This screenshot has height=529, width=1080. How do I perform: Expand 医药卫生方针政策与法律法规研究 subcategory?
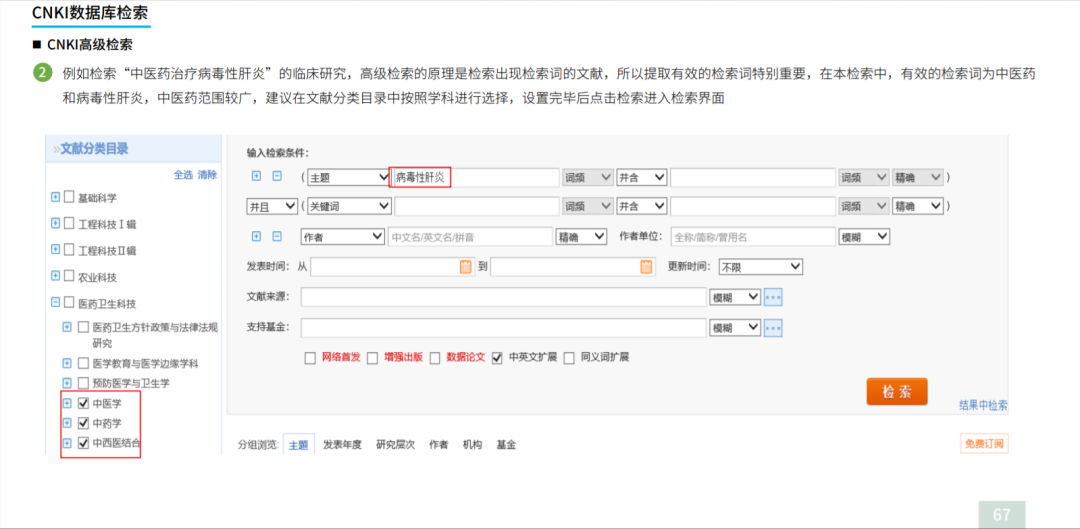[67, 327]
